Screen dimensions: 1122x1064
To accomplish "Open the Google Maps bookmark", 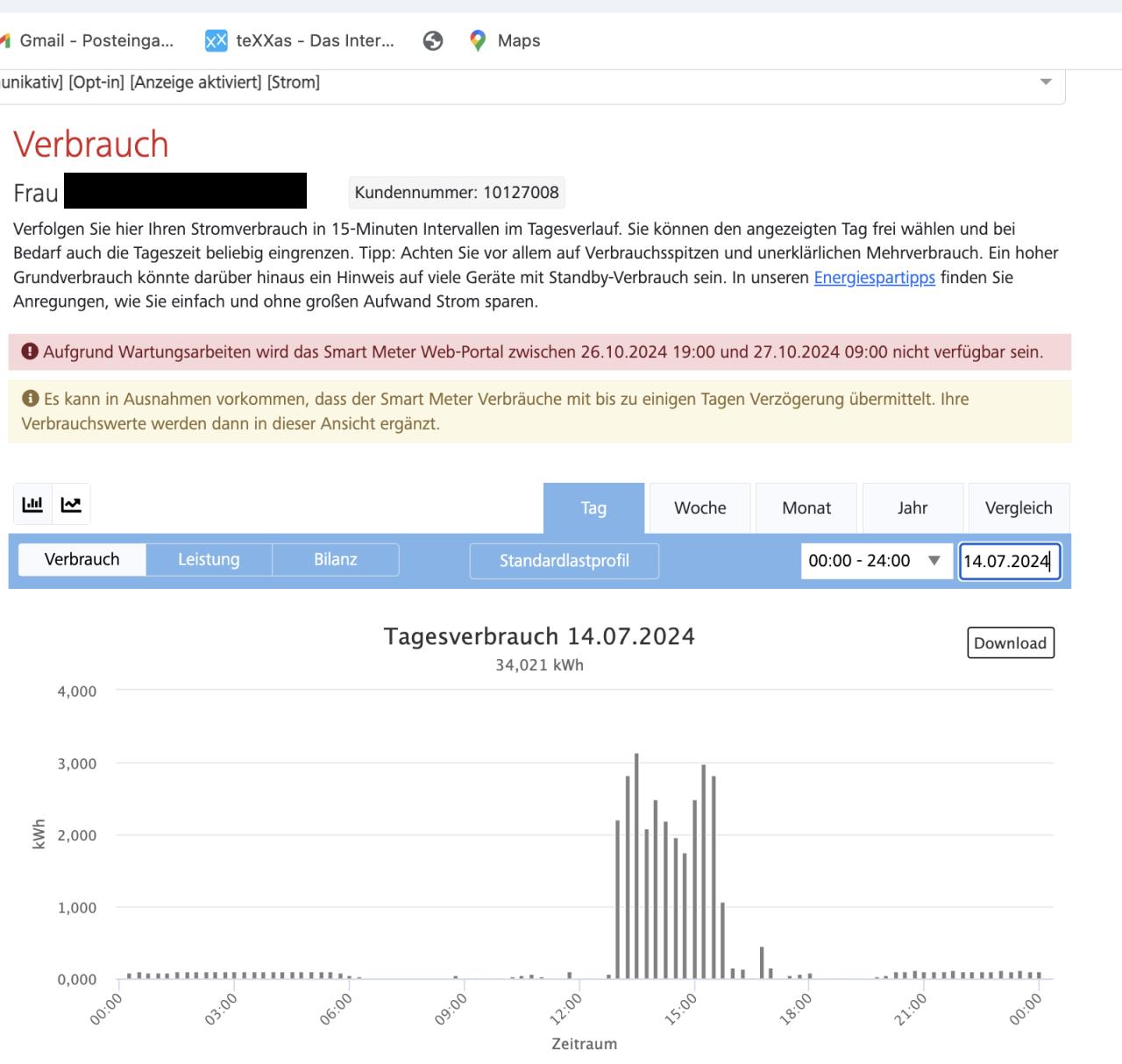I will [505, 40].
